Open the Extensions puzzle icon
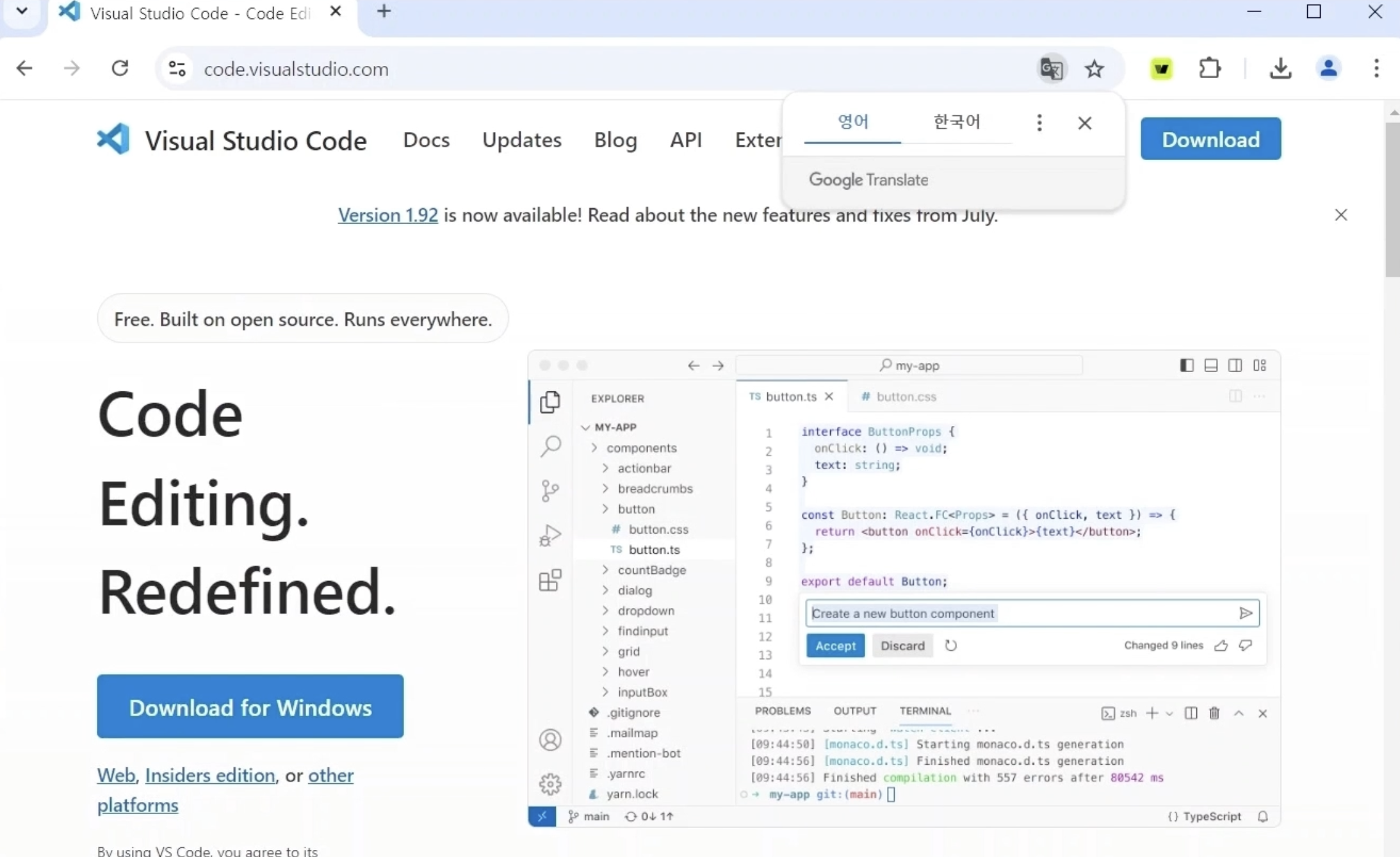 1209,69
